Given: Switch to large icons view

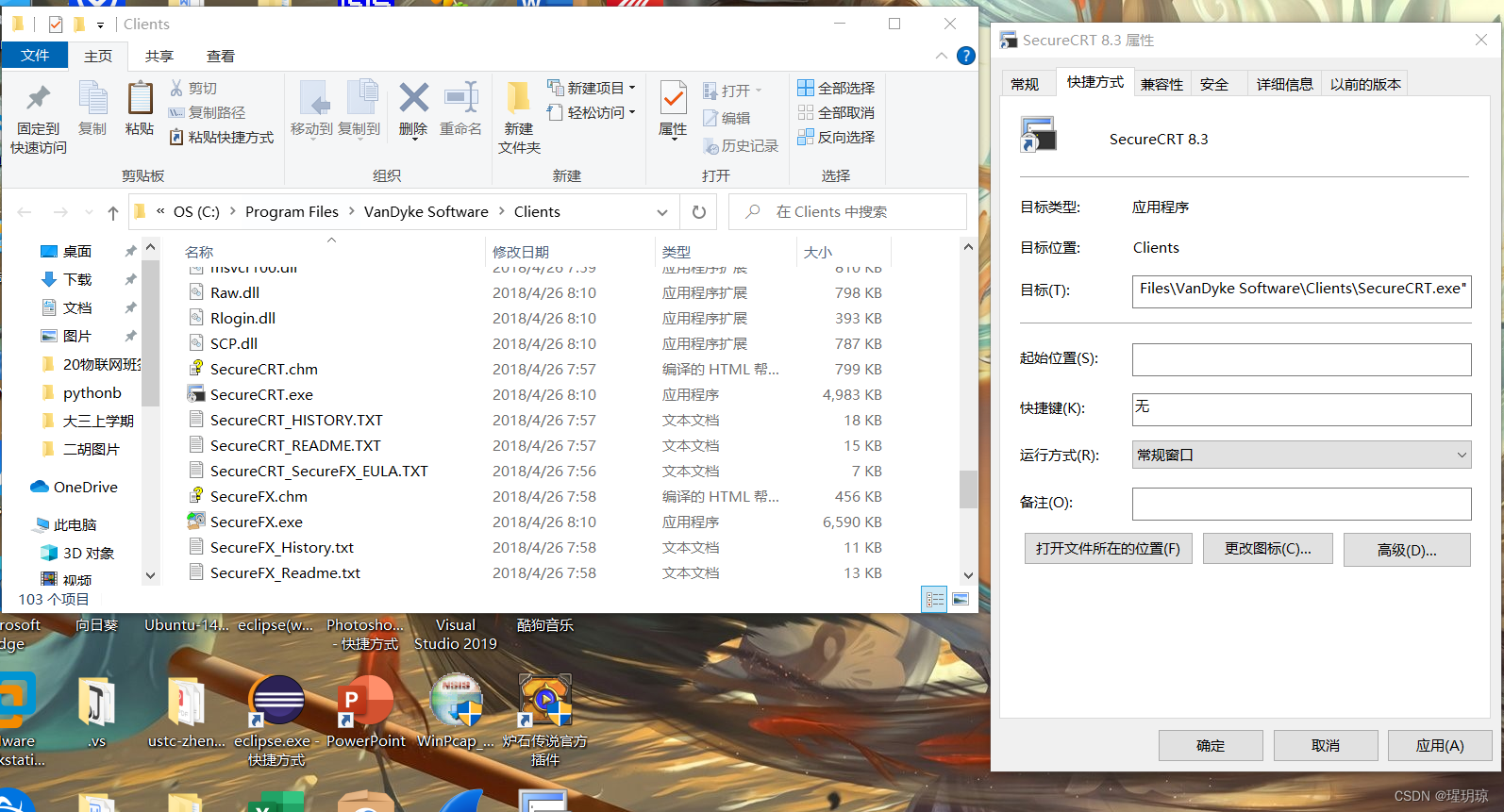Looking at the screenshot, I should [961, 599].
